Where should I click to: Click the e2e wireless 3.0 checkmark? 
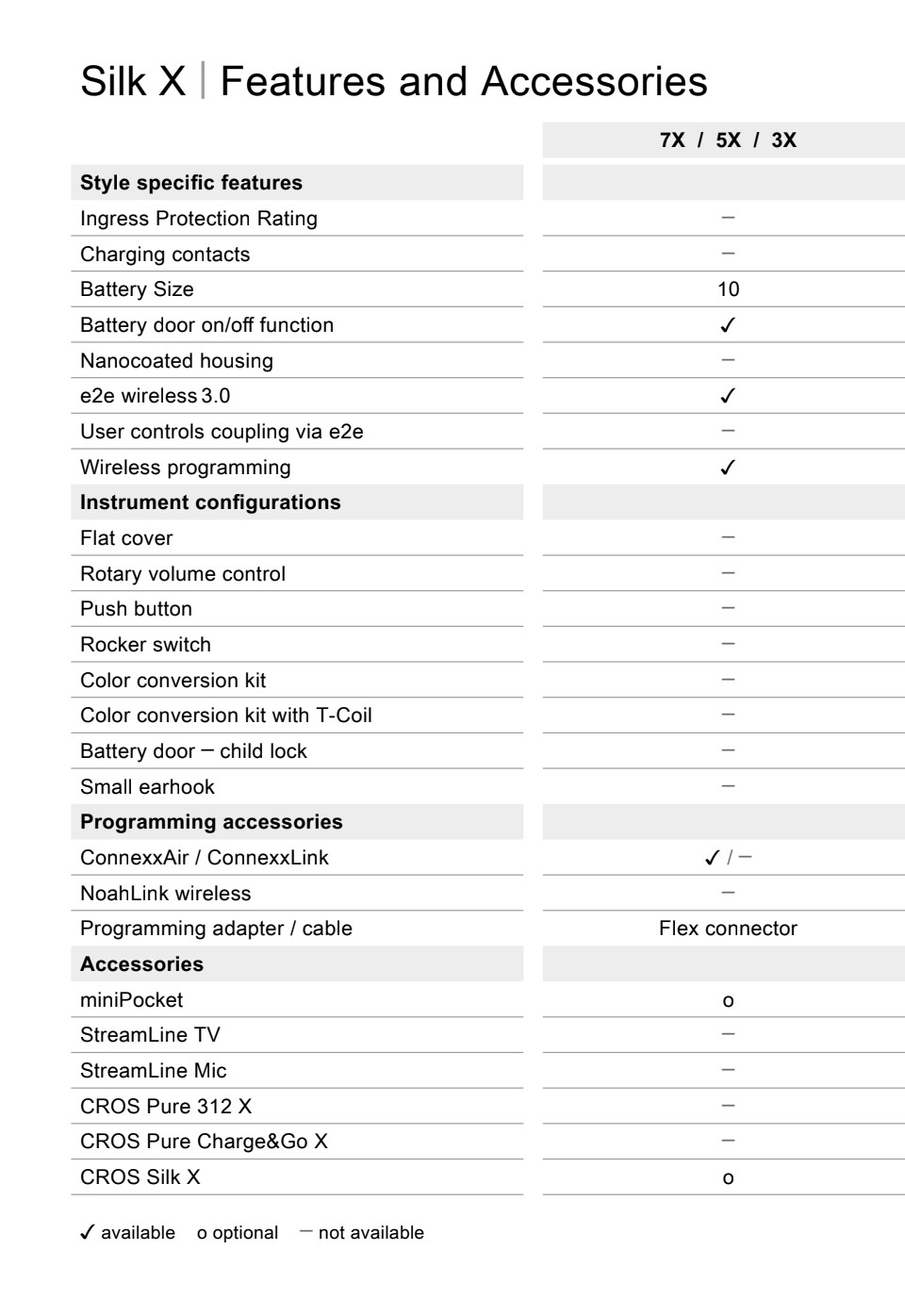tap(727, 396)
